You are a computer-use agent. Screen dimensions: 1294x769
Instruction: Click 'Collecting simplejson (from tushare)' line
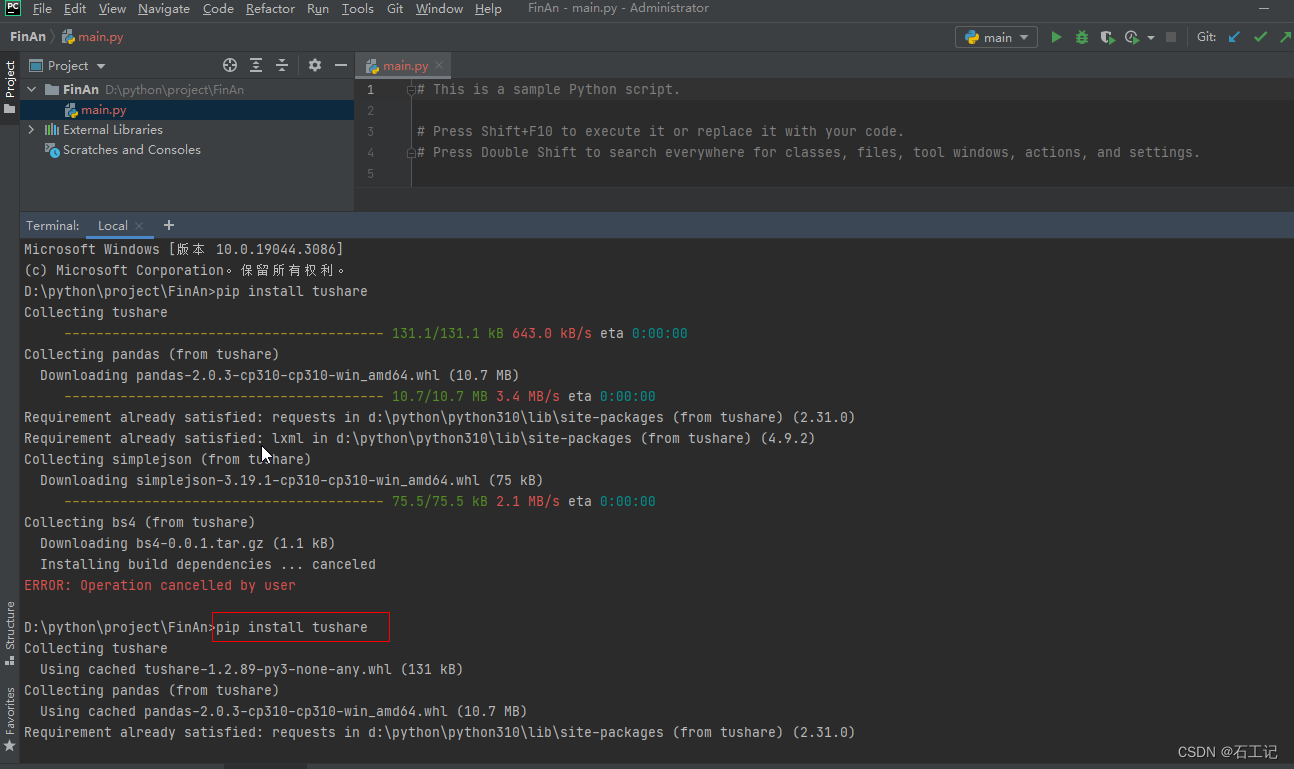168,460
